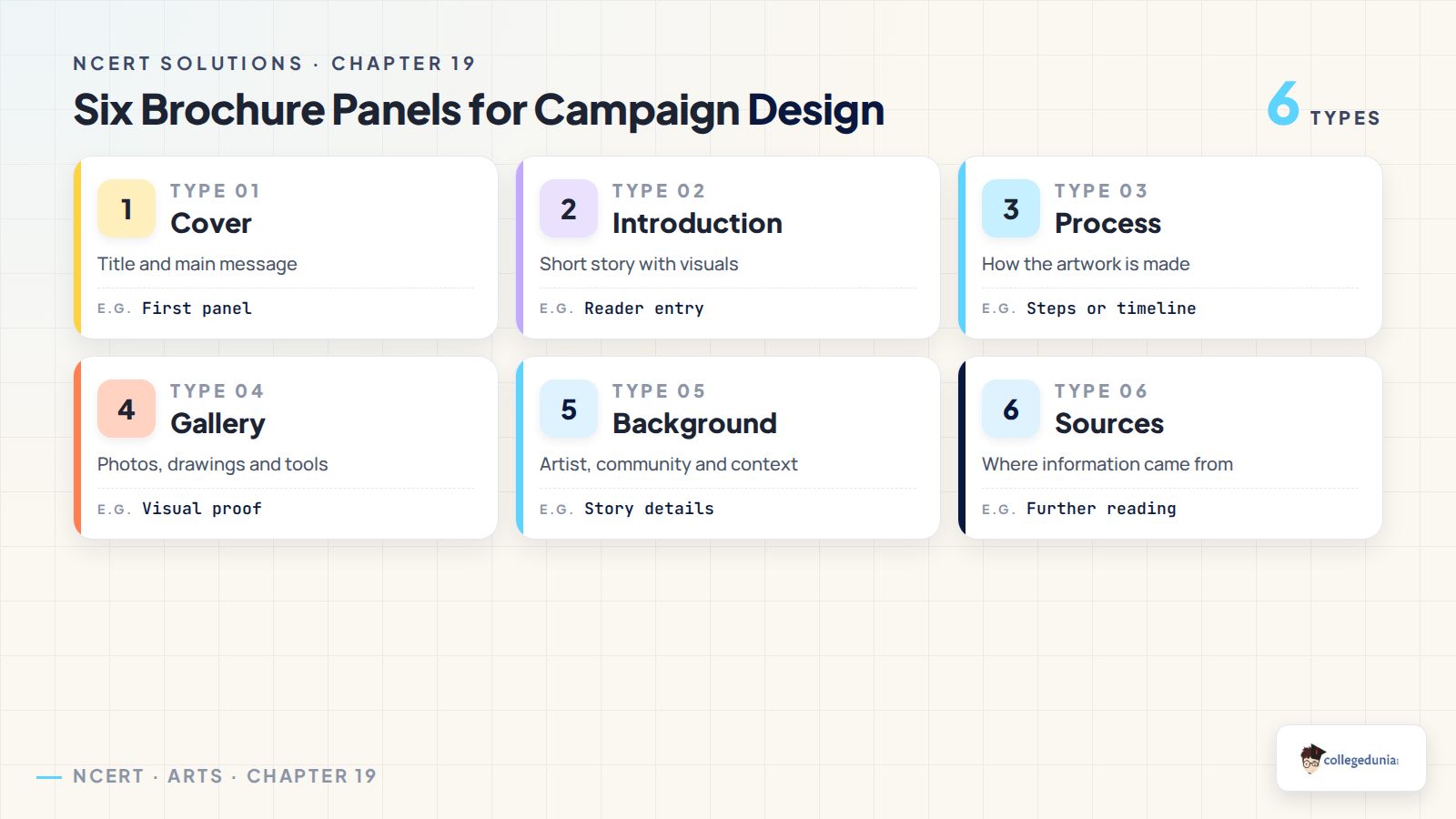
Task: Click the 'NCERT SOLUTIONS · CHAPTER 19' header label
Action: point(274,64)
